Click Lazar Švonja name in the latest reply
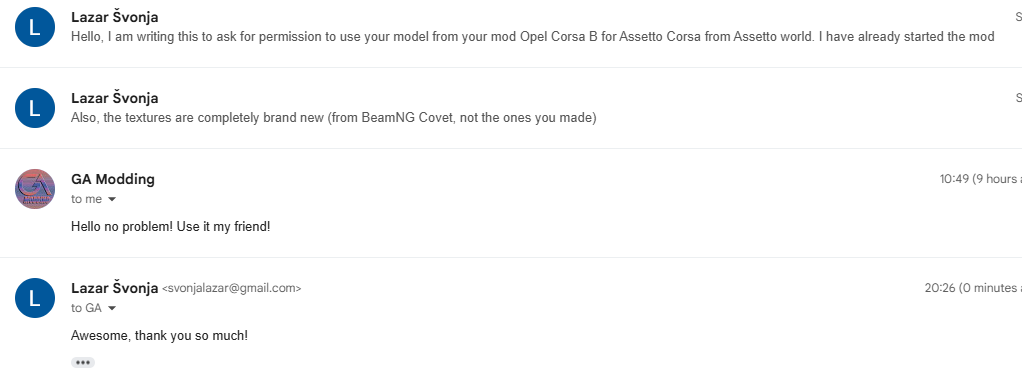Image resolution: width=1022 pixels, height=389 pixels. pos(115,288)
